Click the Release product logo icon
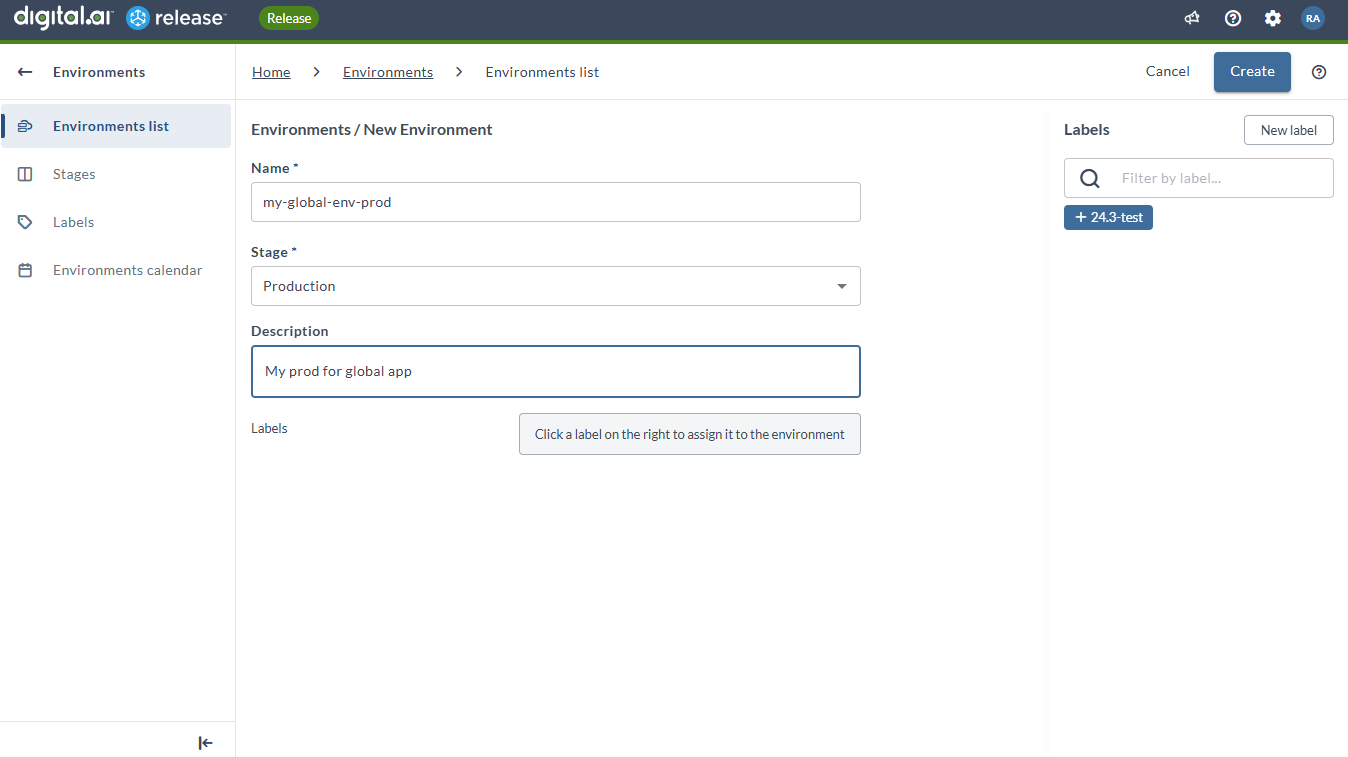Image resolution: width=1348 pixels, height=757 pixels. pyautogui.click(x=138, y=18)
